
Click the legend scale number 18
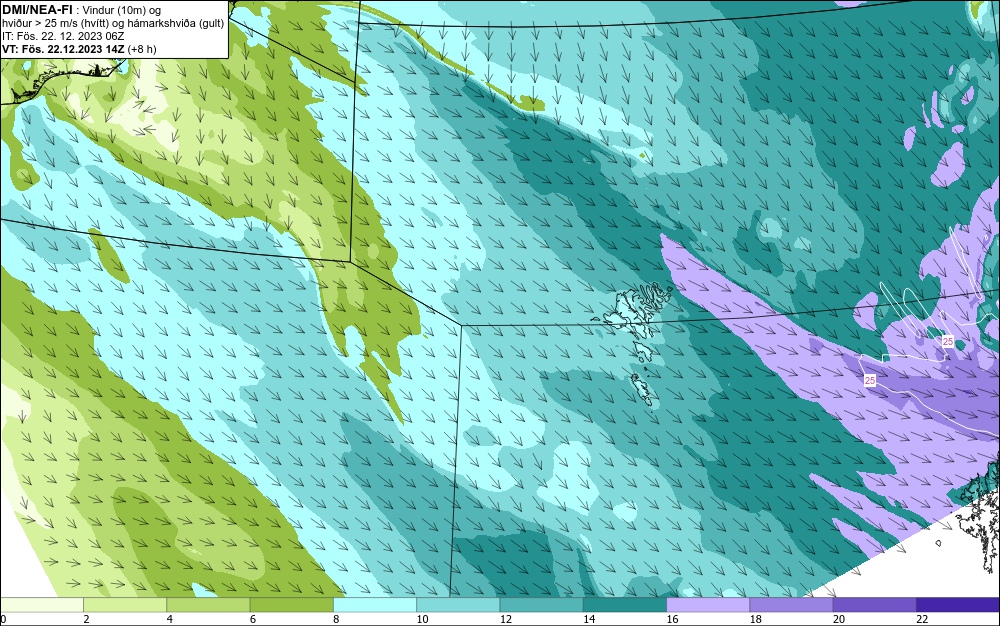tap(756, 619)
